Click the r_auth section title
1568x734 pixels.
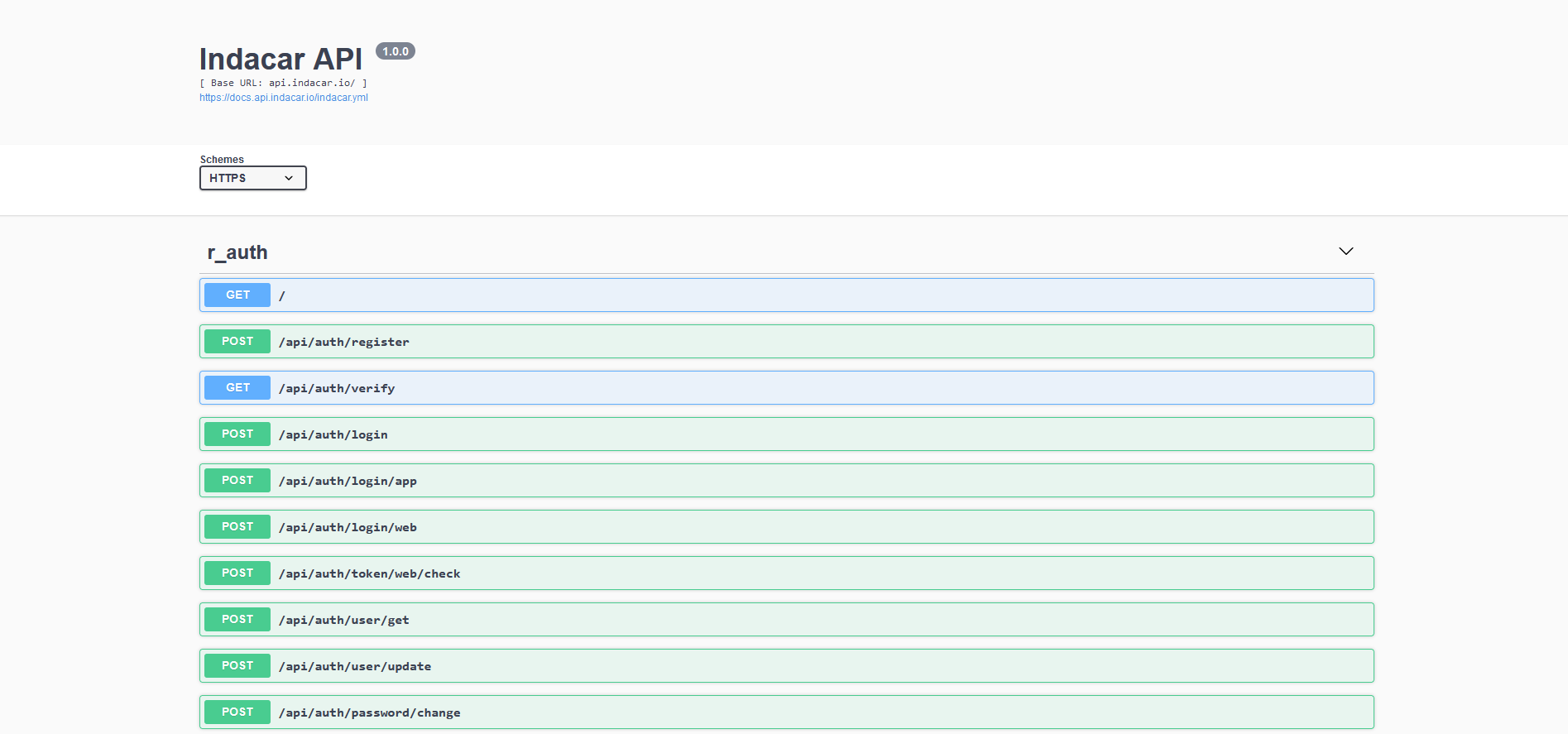tap(237, 252)
